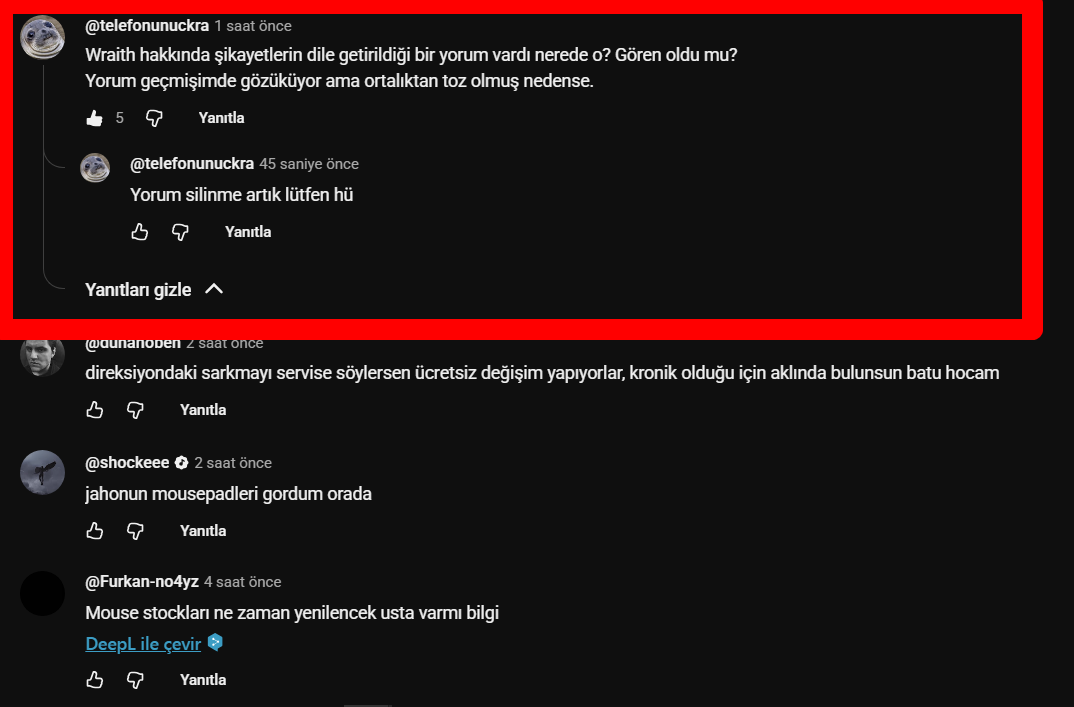
Task: Dislike @shockeee's mousepad comment
Action: coord(136,531)
